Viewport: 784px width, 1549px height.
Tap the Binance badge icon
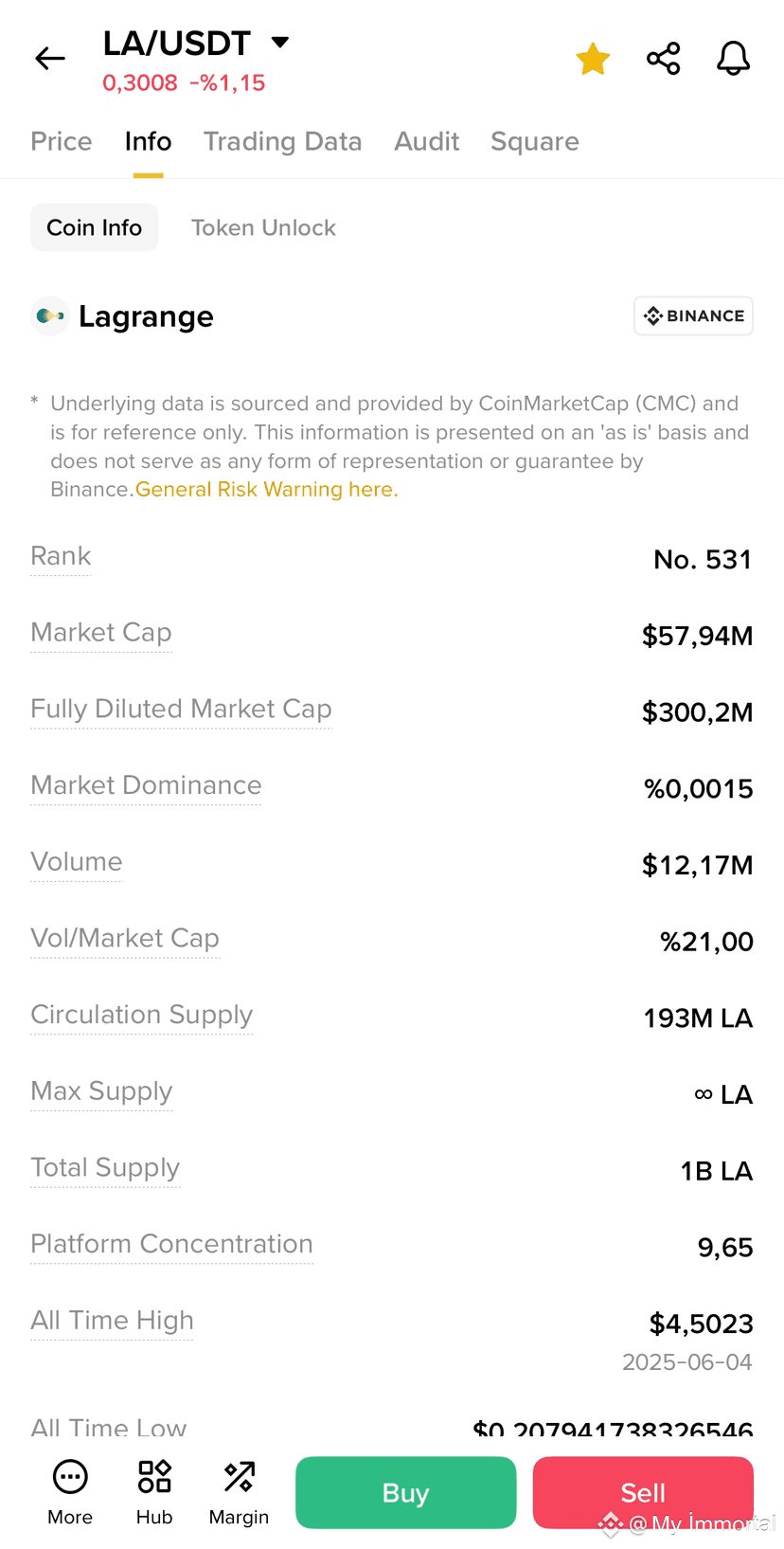pos(693,315)
